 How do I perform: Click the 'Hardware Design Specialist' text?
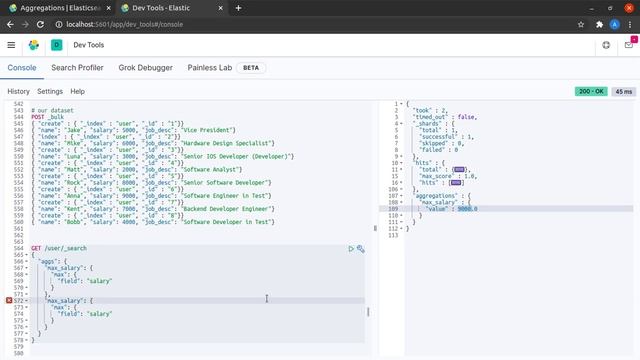pos(226,143)
